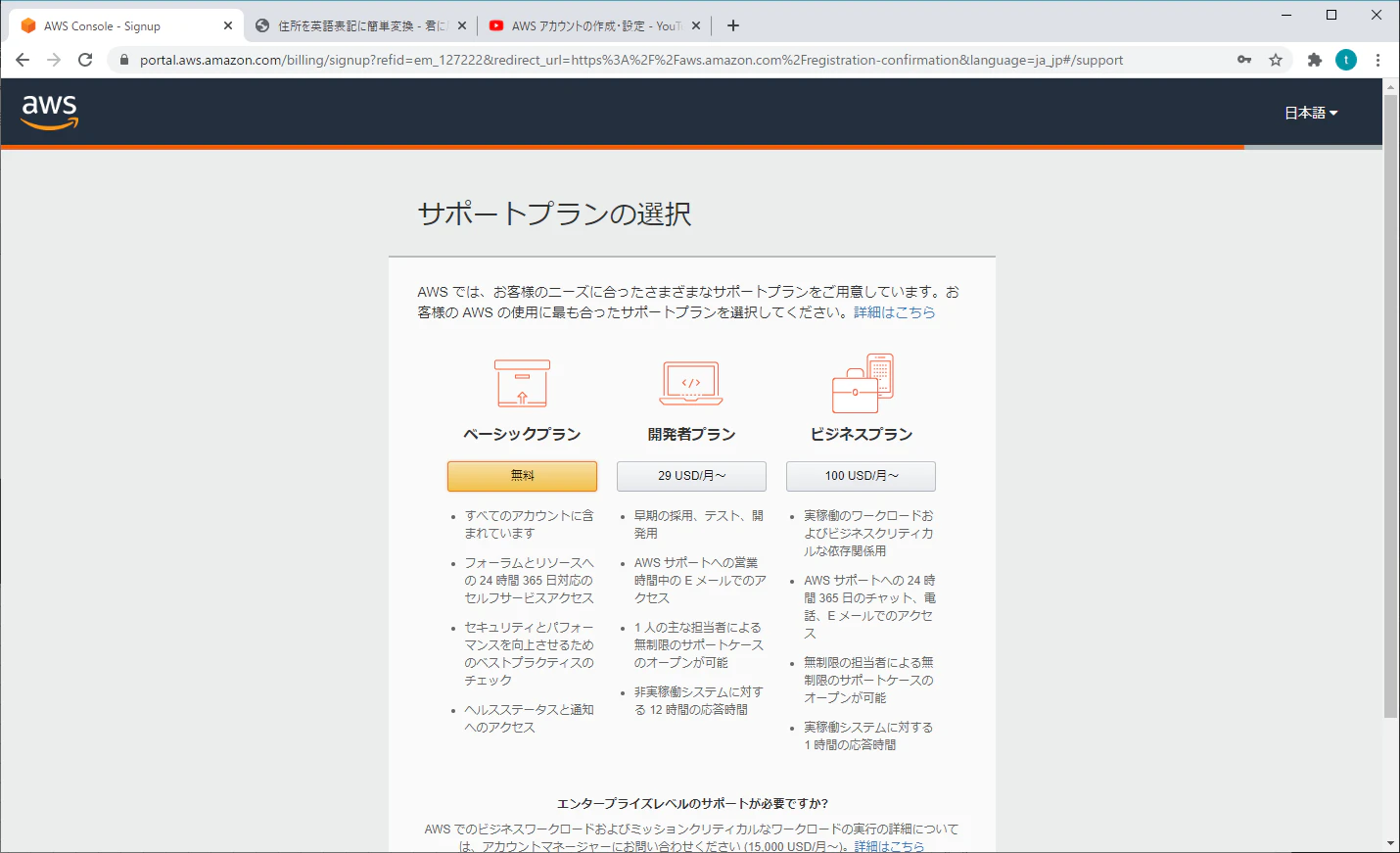This screenshot has height=853, width=1400.
Task: Open the extensions puzzle icon
Action: coord(1315,60)
